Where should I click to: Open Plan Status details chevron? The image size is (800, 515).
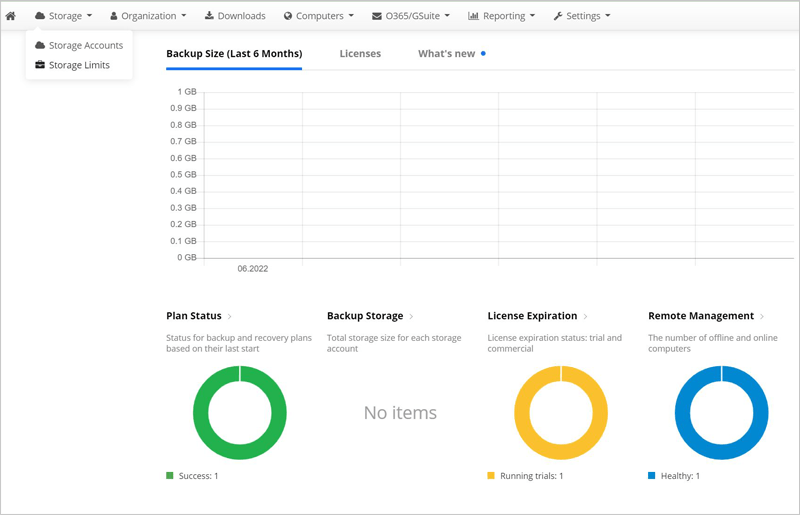[x=230, y=316]
